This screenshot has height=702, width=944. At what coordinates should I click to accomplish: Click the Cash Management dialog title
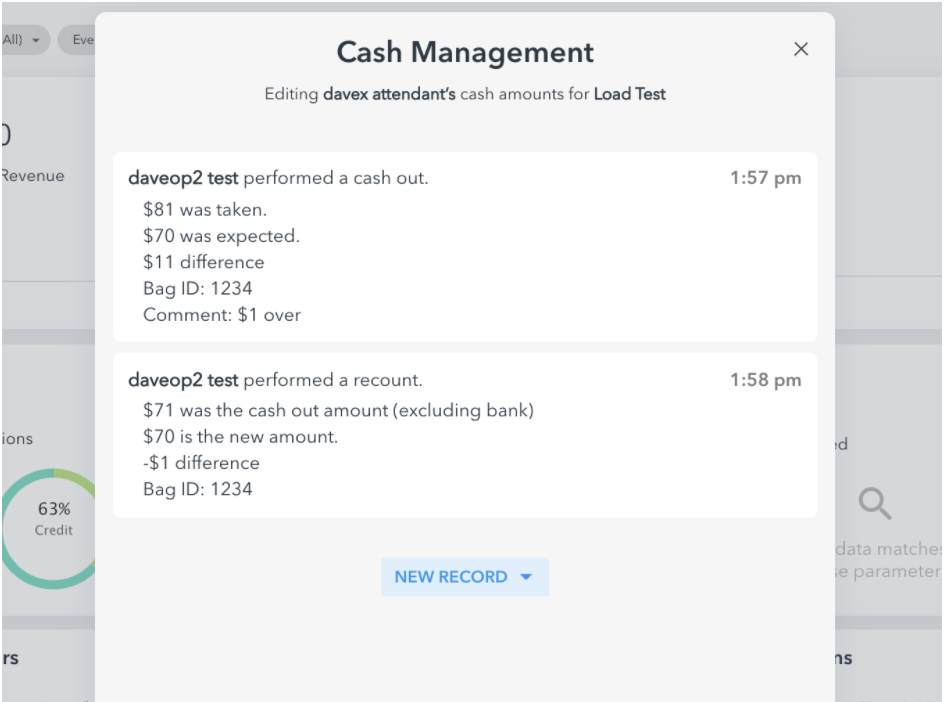465,52
